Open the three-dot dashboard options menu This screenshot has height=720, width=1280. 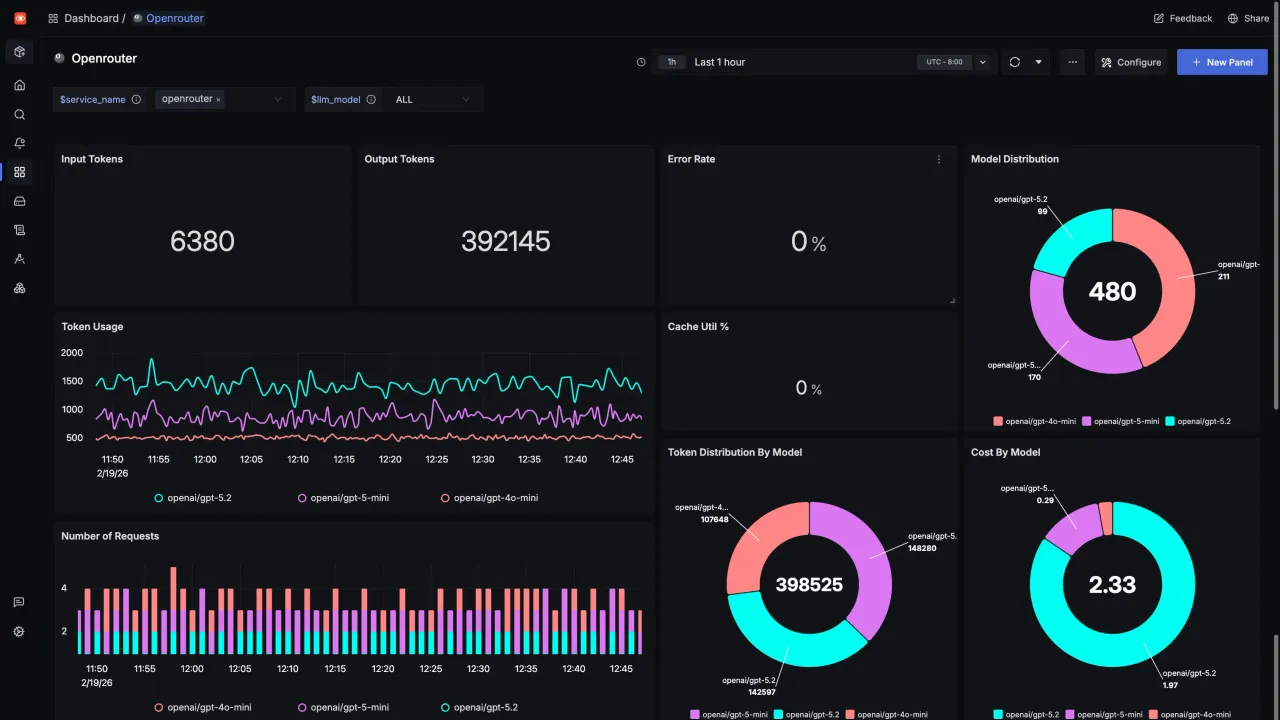pos(1072,62)
